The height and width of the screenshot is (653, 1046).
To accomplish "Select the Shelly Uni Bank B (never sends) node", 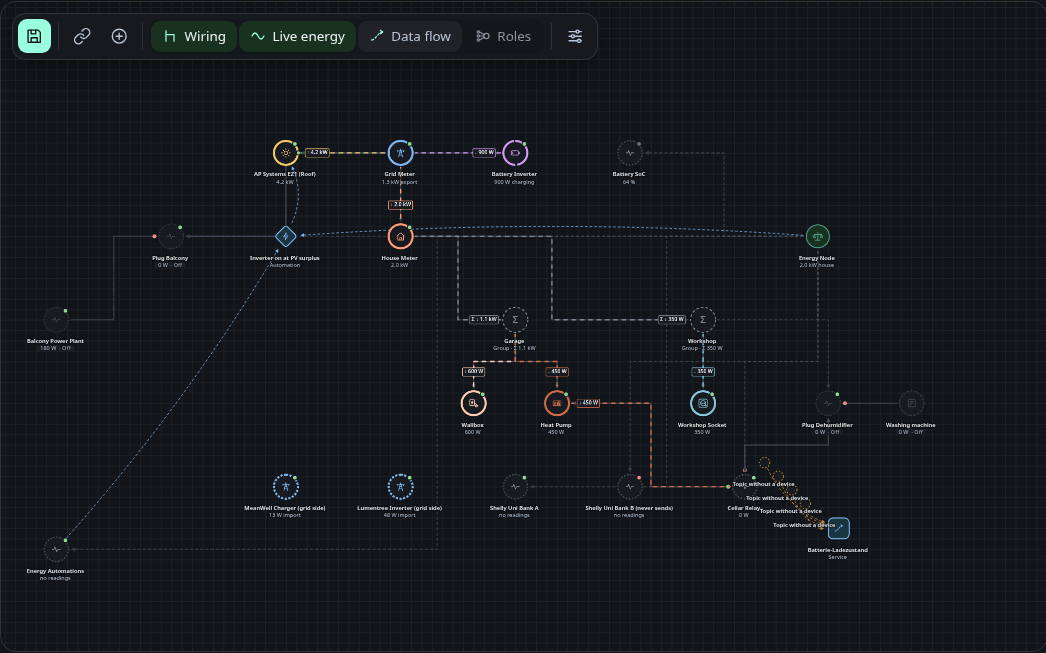I will [630, 486].
